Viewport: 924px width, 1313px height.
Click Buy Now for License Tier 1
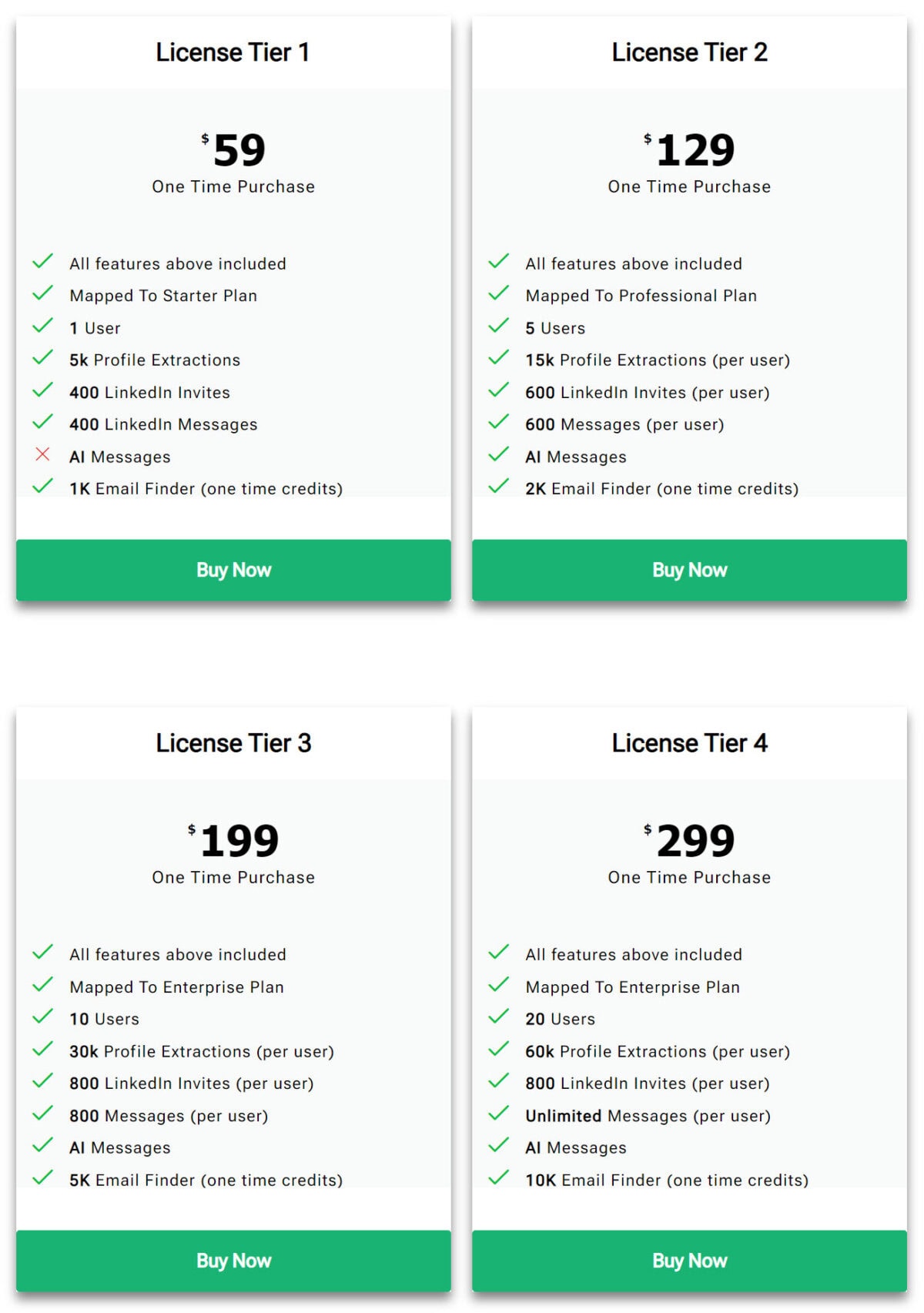click(x=233, y=569)
